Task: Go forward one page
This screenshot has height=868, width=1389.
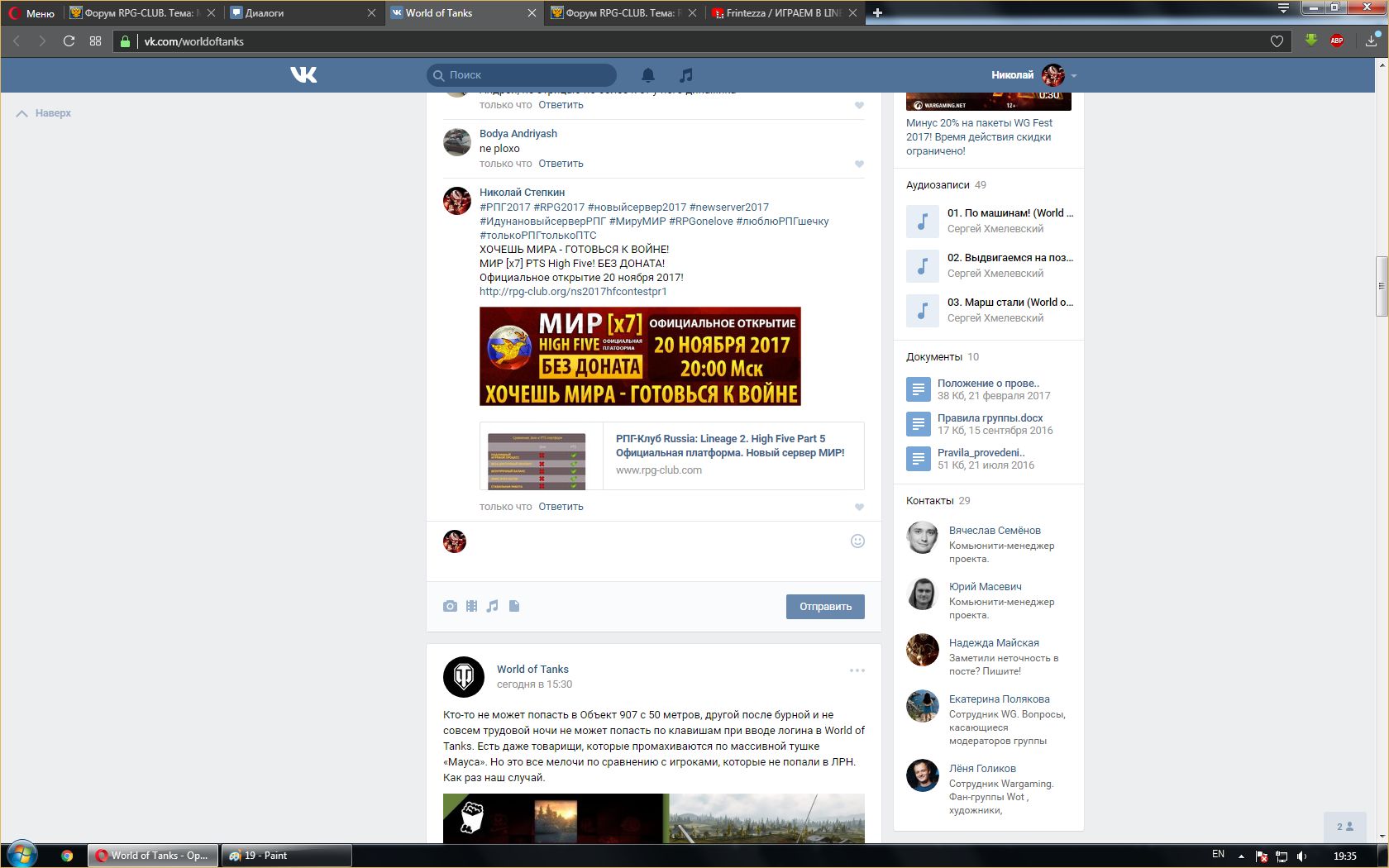Action: click(42, 41)
